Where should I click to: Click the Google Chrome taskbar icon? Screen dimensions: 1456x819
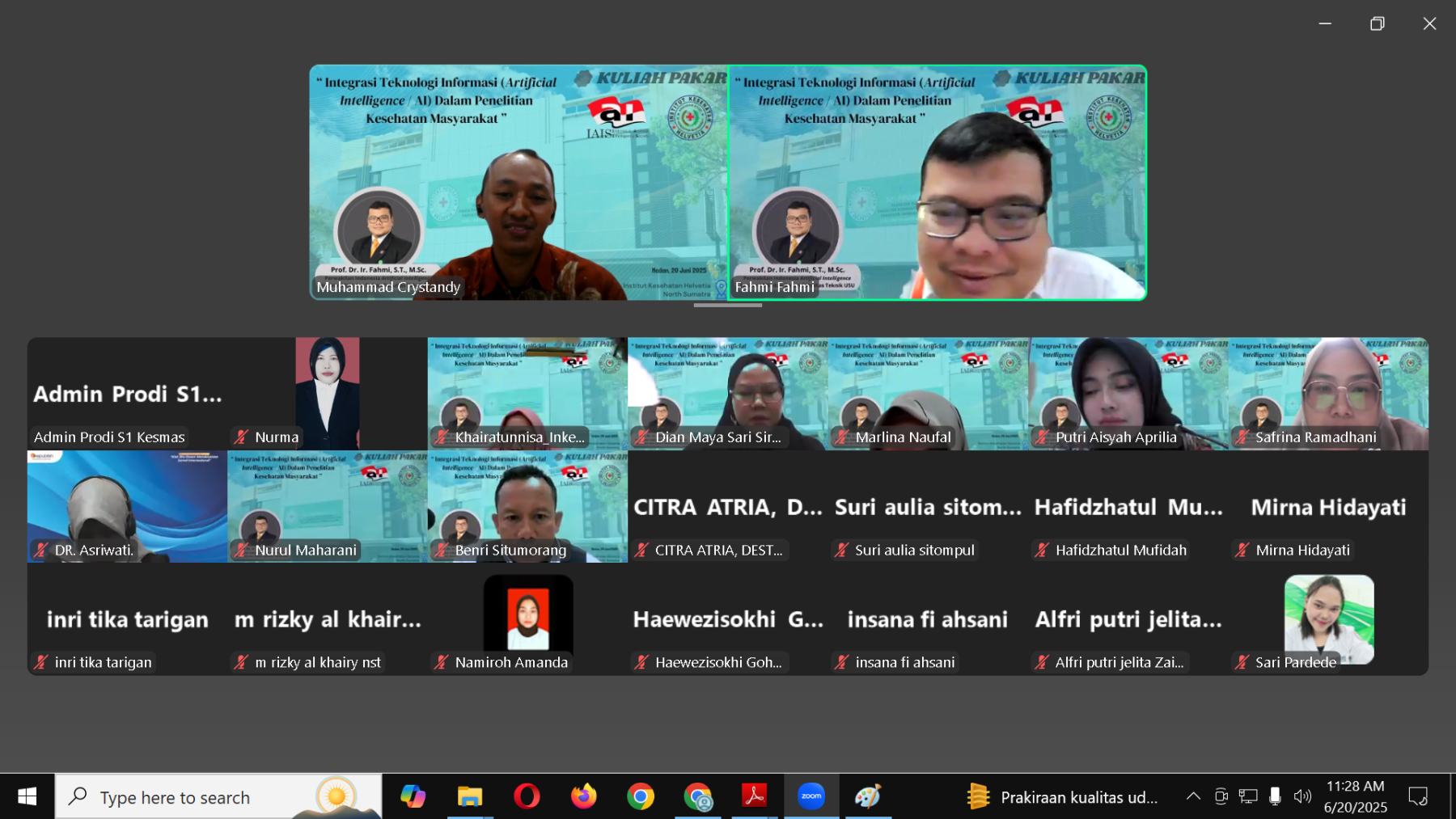(x=640, y=796)
